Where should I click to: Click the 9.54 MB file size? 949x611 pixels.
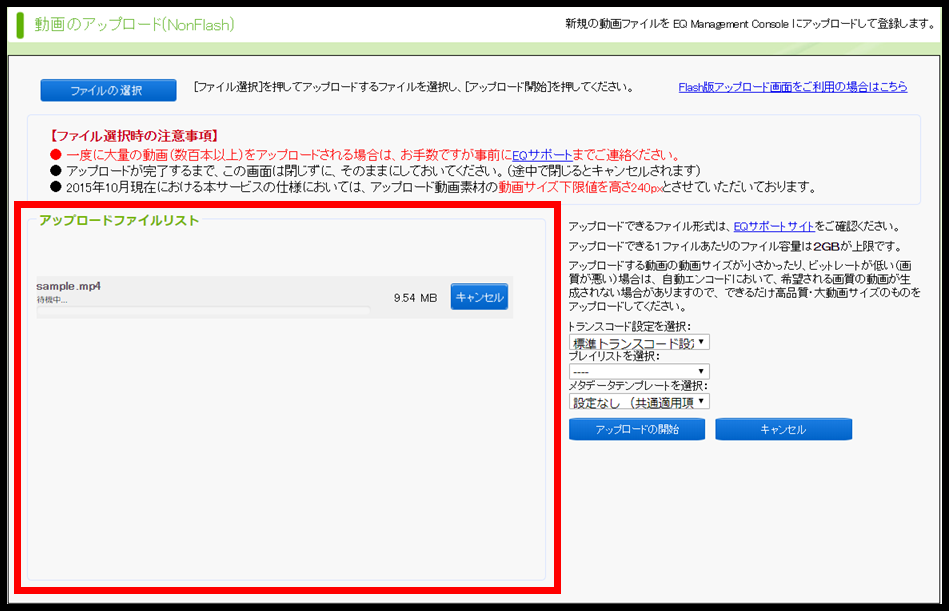pyautogui.click(x=415, y=298)
